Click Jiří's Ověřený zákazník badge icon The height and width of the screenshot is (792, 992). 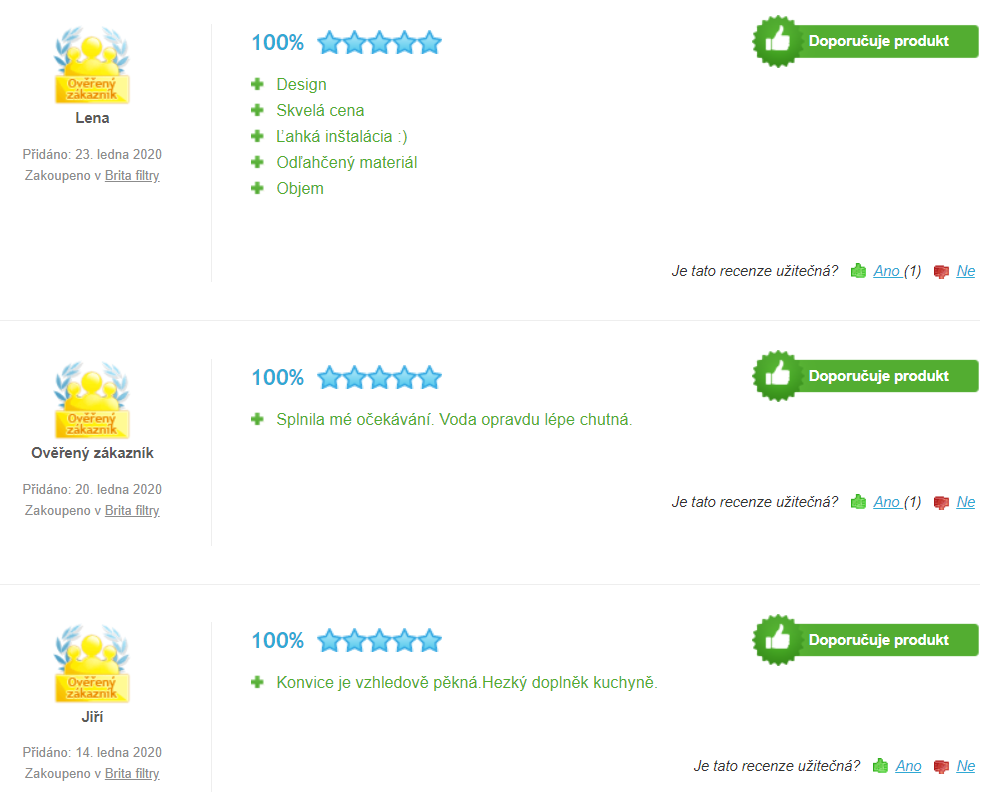[92, 664]
